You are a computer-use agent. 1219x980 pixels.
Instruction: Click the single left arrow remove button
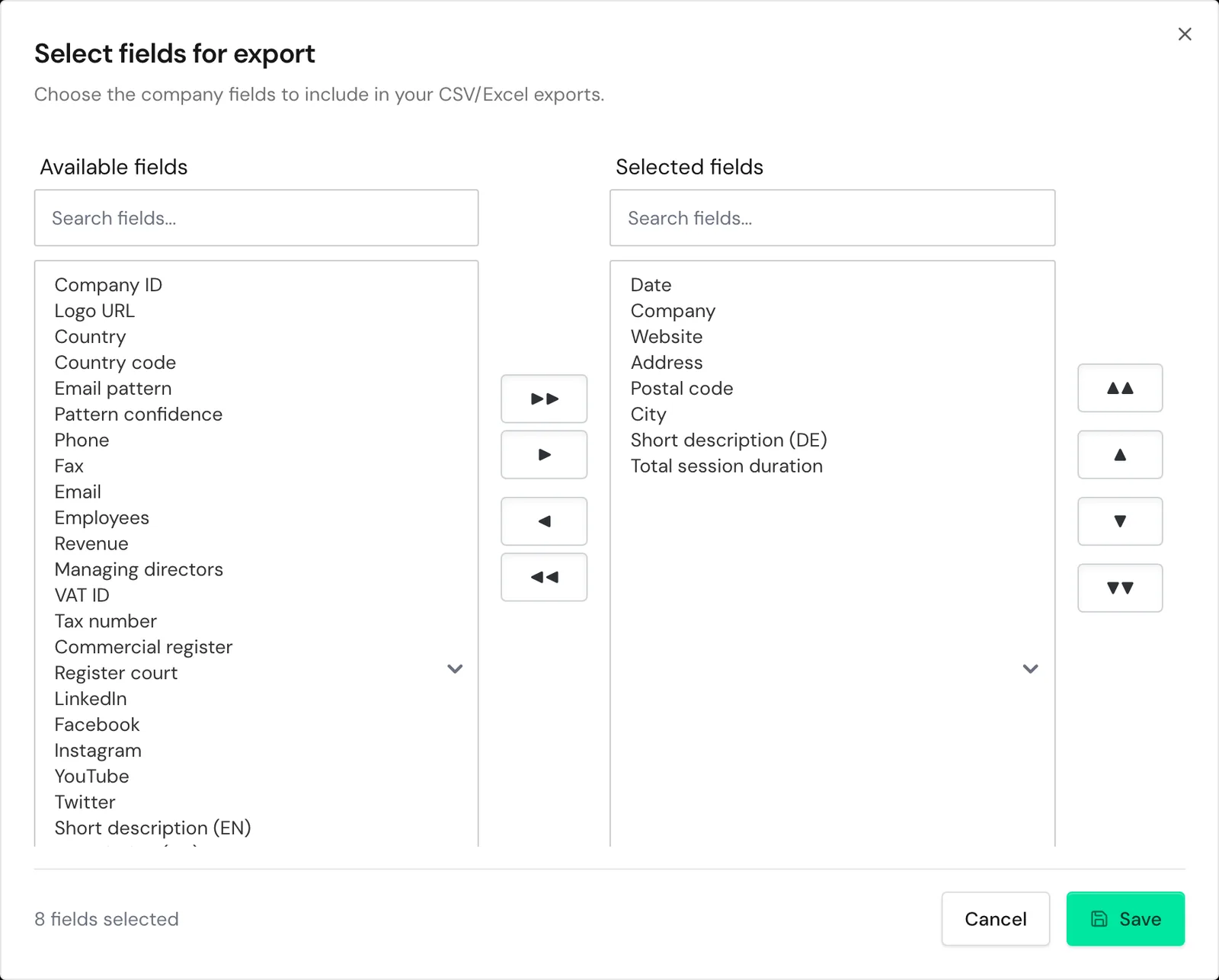pyautogui.click(x=544, y=521)
